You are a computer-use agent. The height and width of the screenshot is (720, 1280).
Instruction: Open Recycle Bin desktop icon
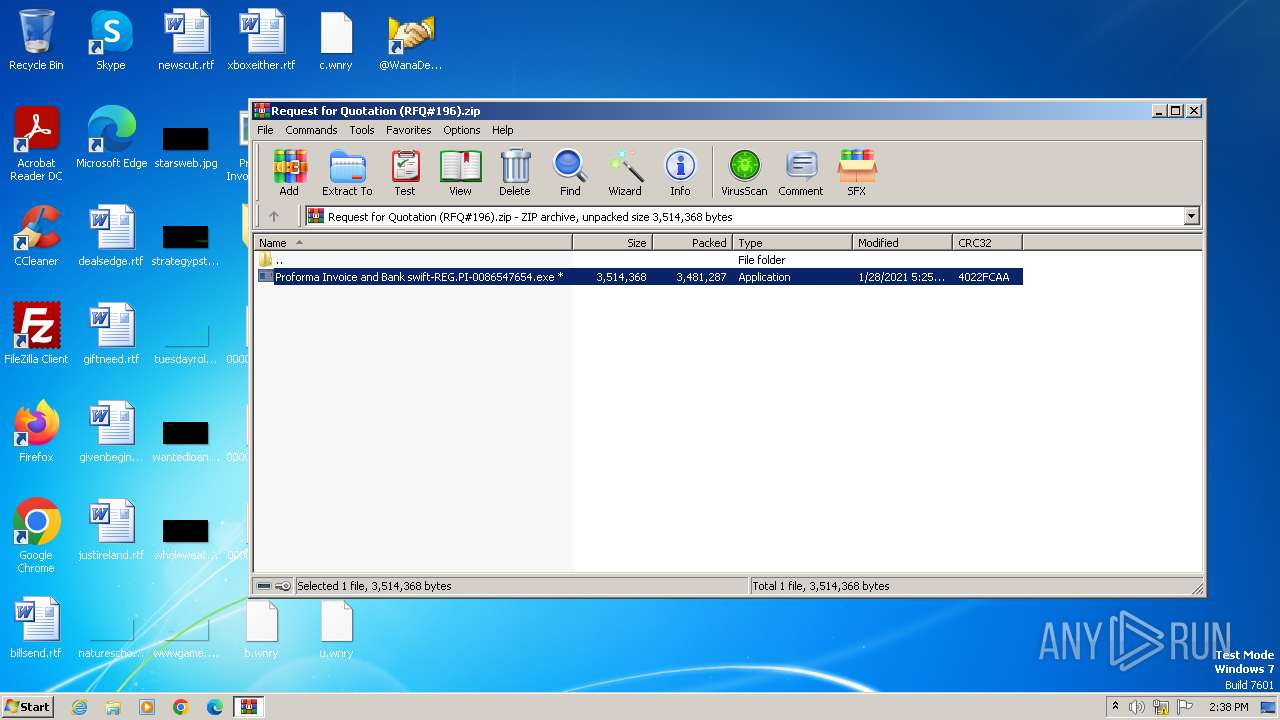coord(36,40)
